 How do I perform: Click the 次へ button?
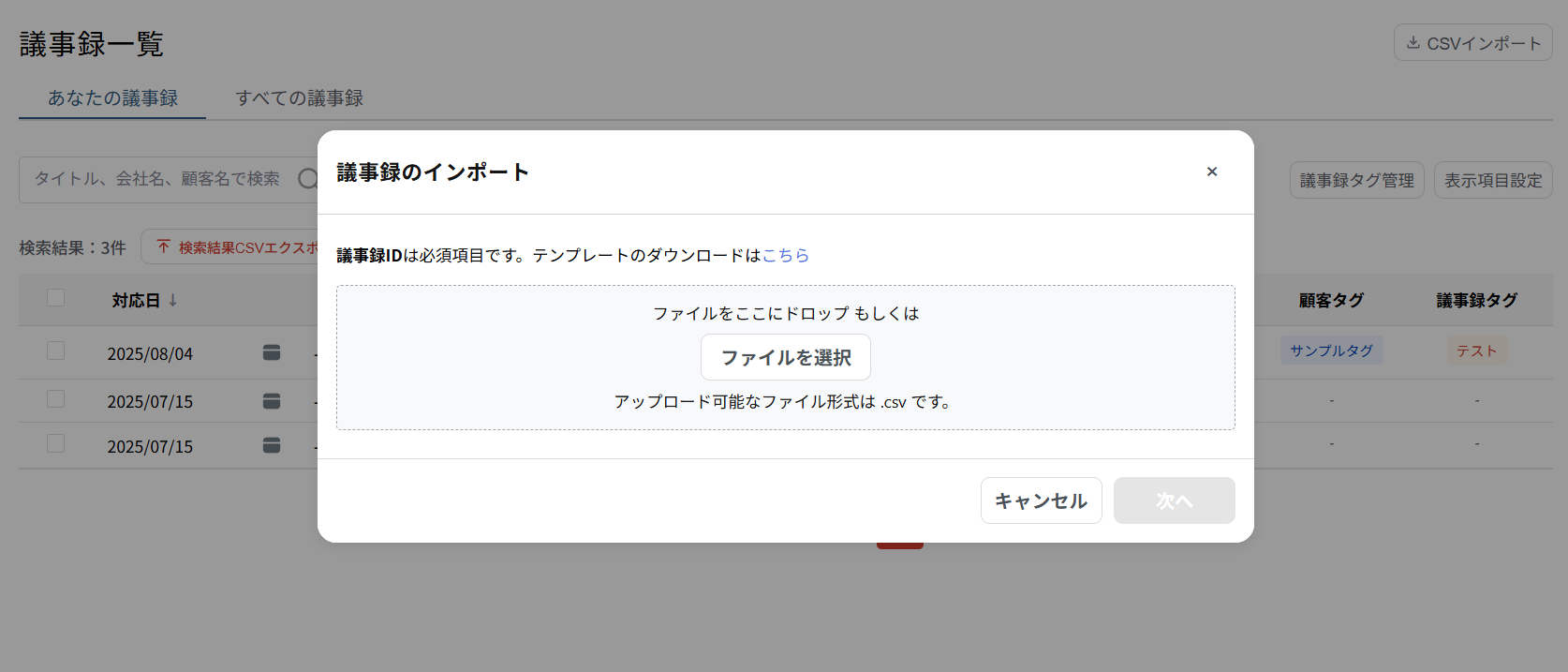1174,500
